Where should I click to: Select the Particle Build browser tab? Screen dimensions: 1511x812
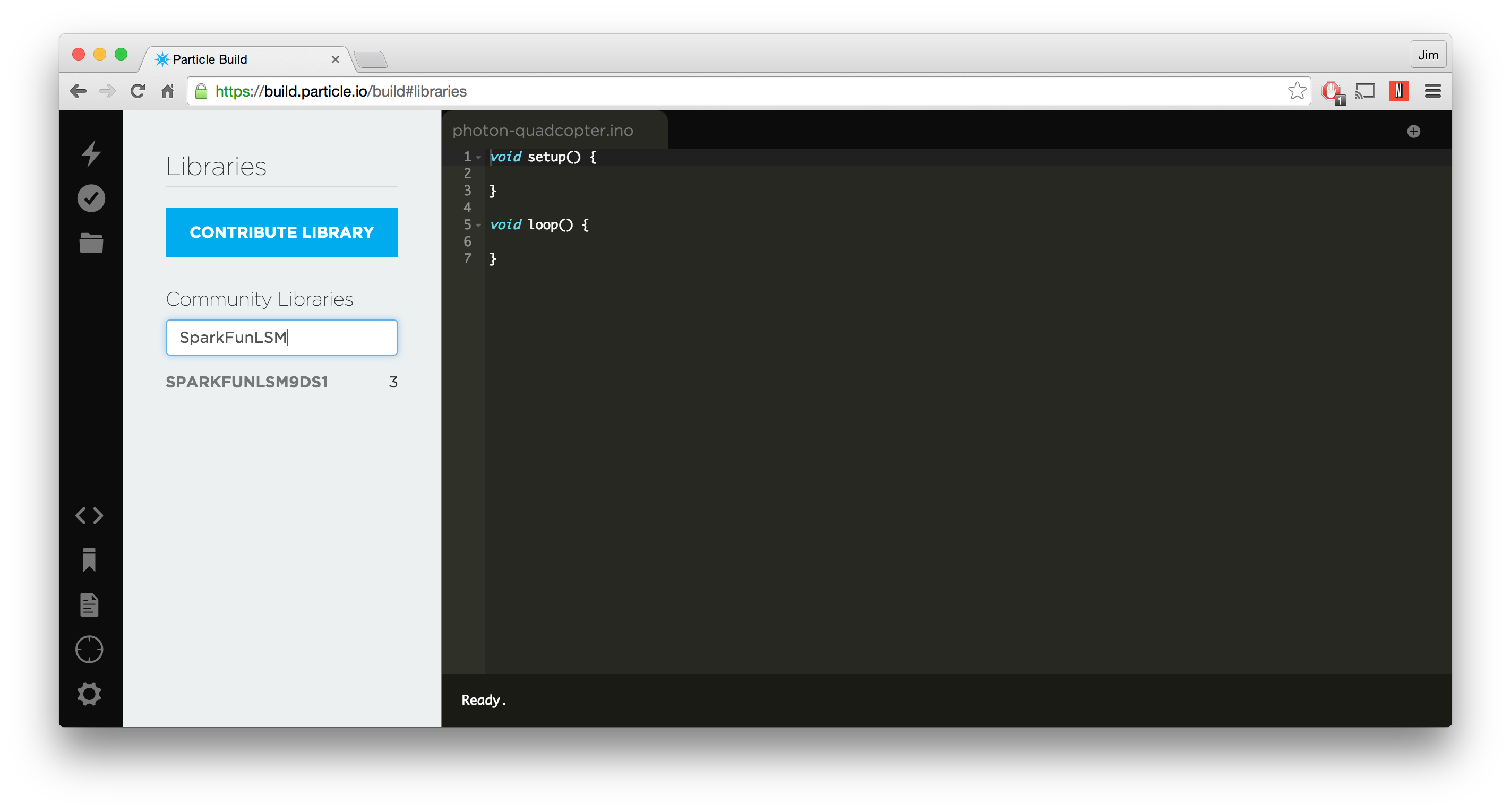(x=246, y=59)
